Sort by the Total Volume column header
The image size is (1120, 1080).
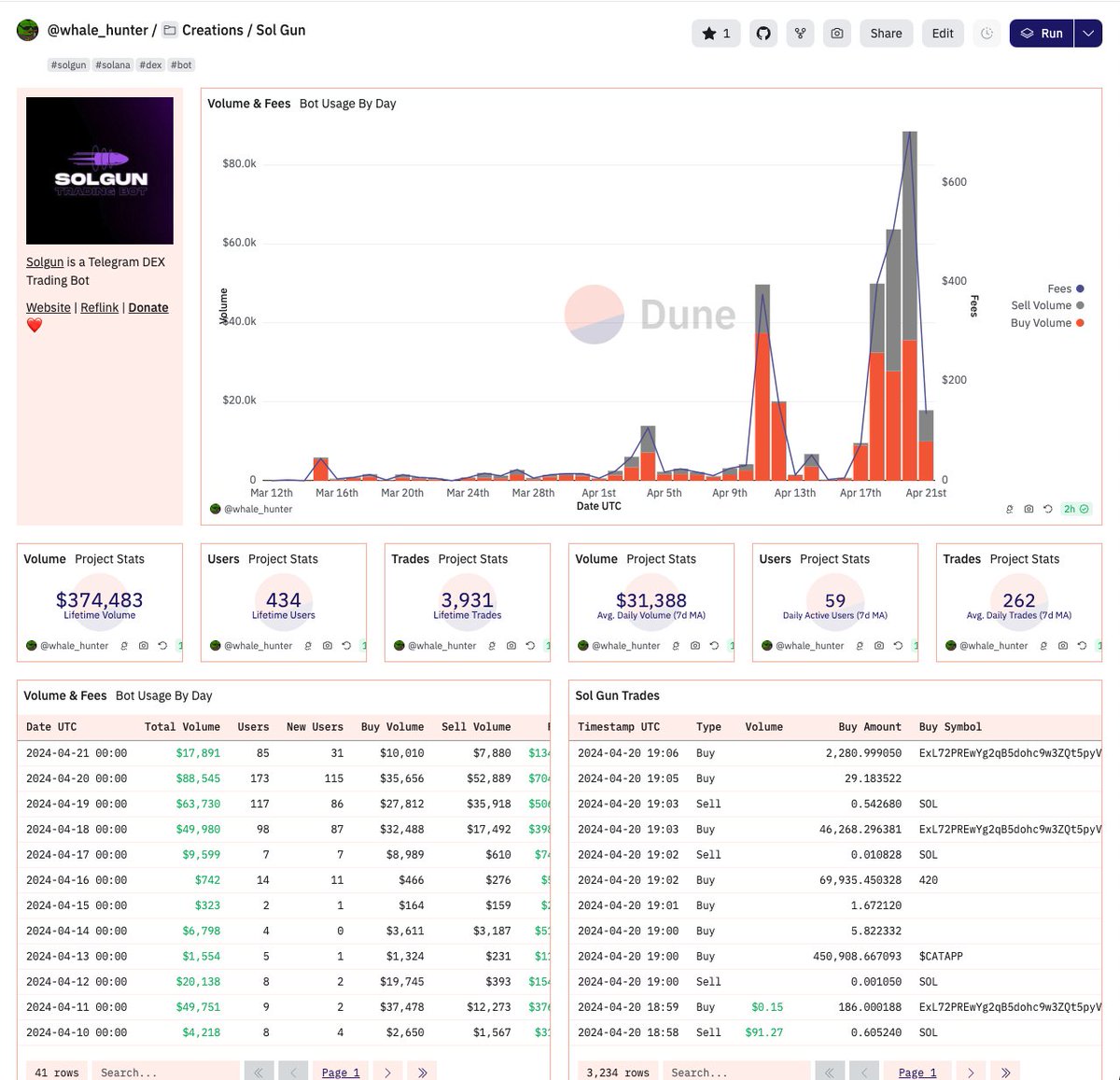182,727
